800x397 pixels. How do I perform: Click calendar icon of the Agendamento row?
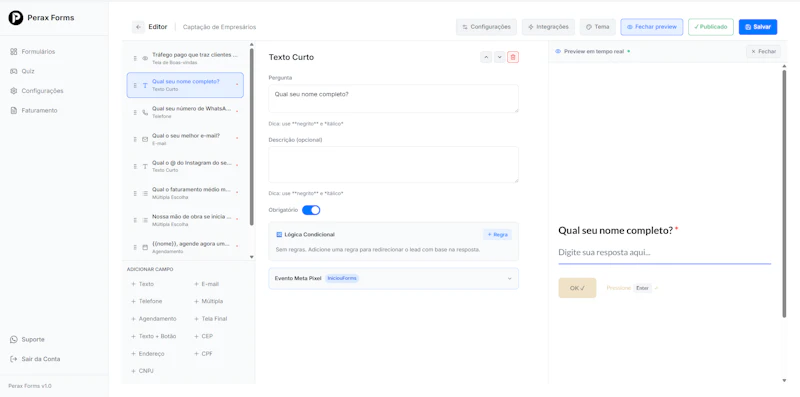pyautogui.click(x=145, y=247)
